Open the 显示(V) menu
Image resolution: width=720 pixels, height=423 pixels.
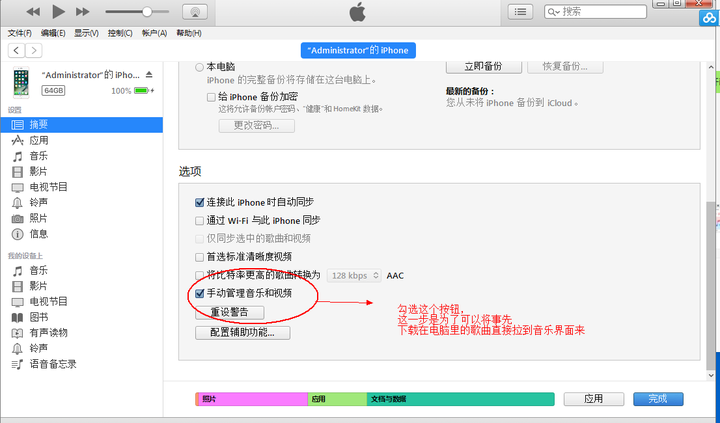pos(86,33)
